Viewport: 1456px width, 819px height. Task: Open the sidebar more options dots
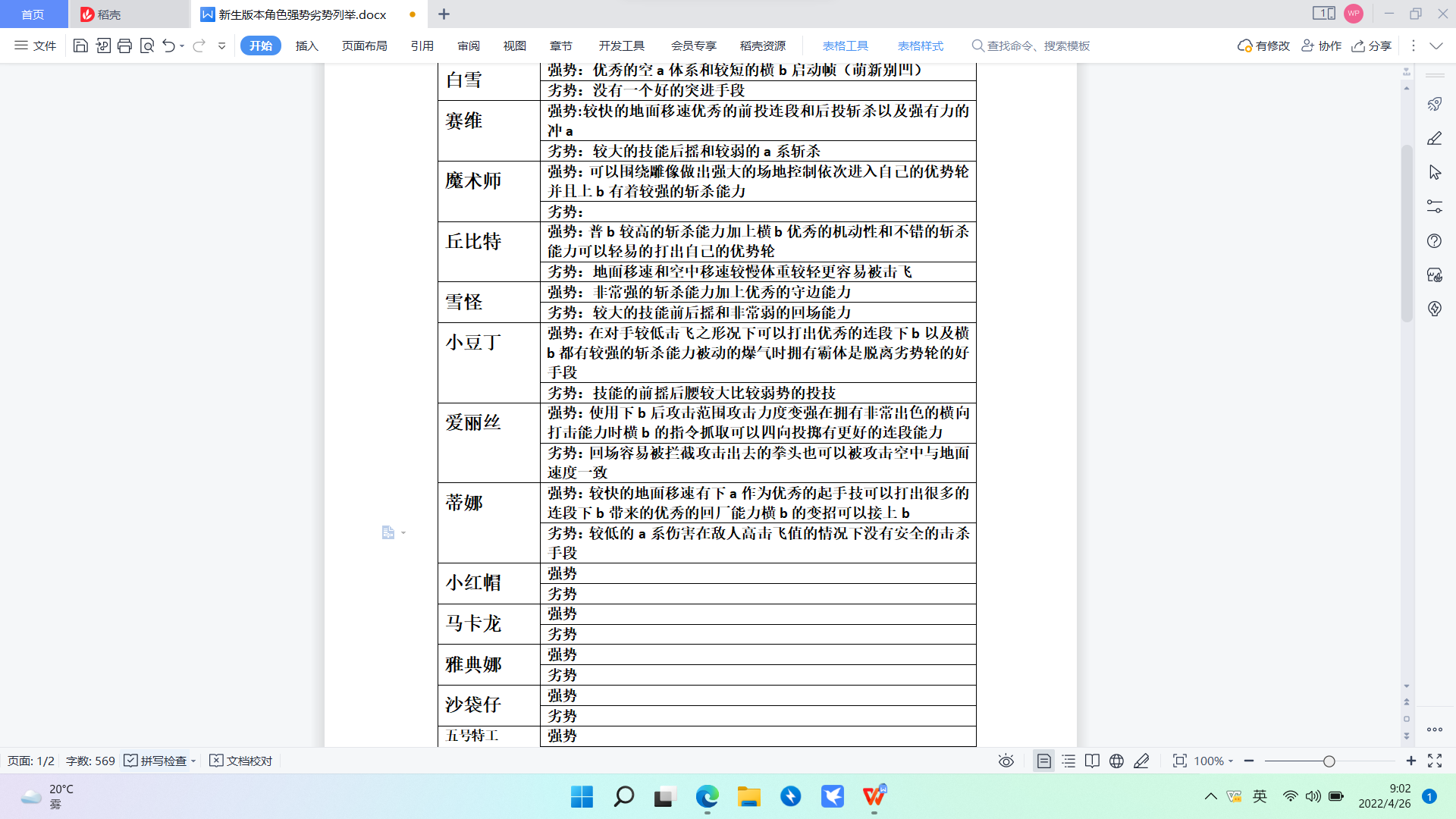click(x=1435, y=730)
